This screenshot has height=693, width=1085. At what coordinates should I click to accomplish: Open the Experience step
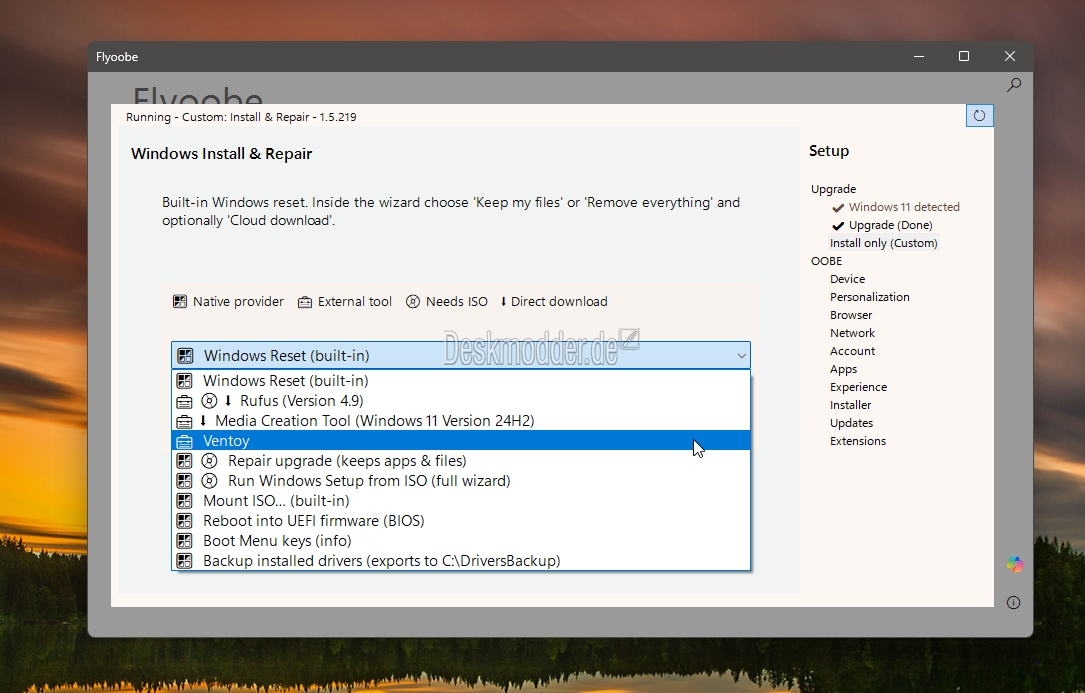(x=858, y=387)
